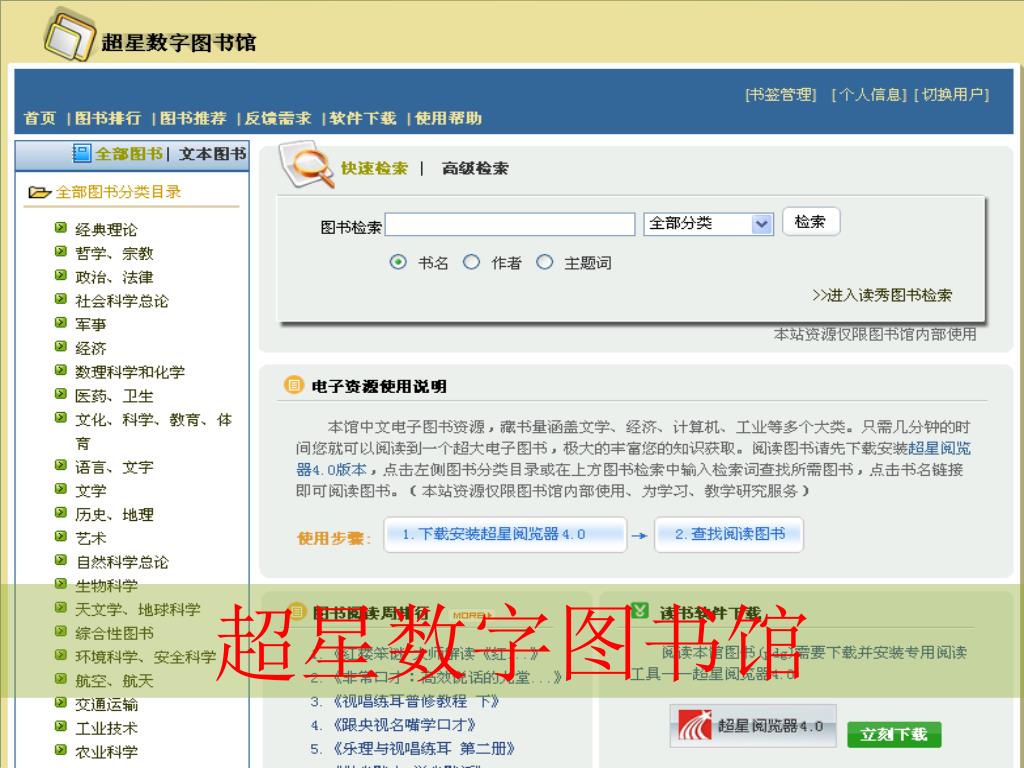
Task: Click the green icon next to 经济
Action: [x=61, y=346]
